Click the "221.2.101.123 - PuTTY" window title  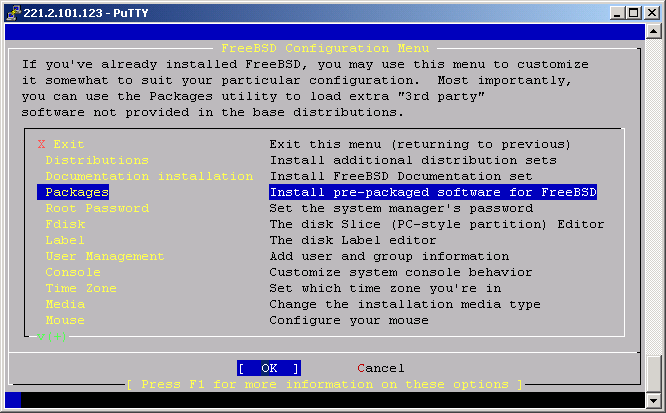pos(86,13)
